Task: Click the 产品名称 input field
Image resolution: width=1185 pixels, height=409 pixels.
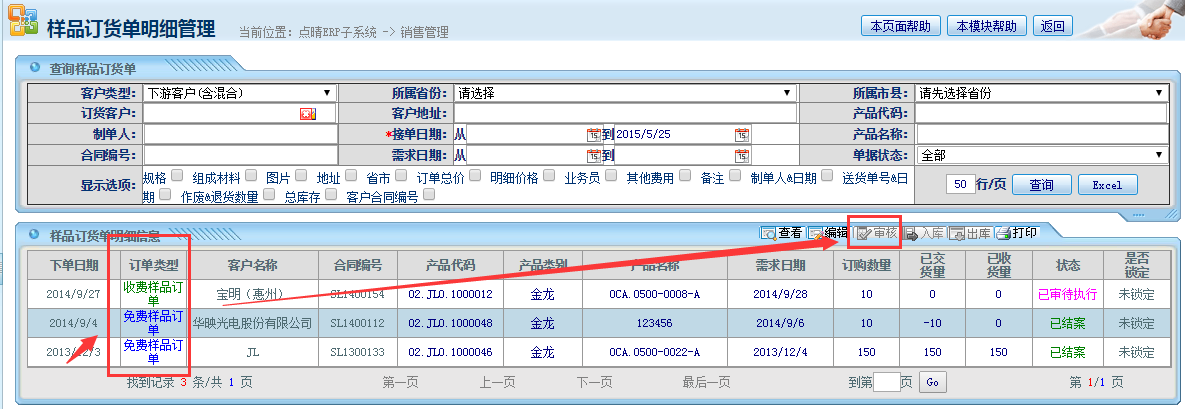Action: pyautogui.click(x=1042, y=134)
